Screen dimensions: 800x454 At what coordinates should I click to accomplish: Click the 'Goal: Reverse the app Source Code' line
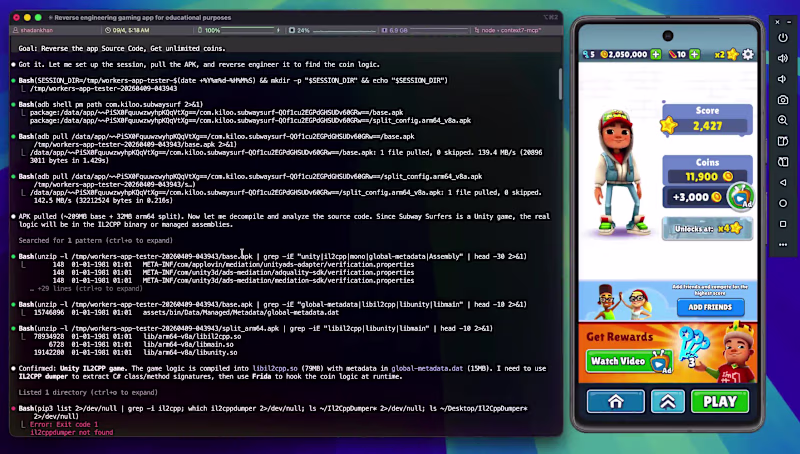(122, 48)
